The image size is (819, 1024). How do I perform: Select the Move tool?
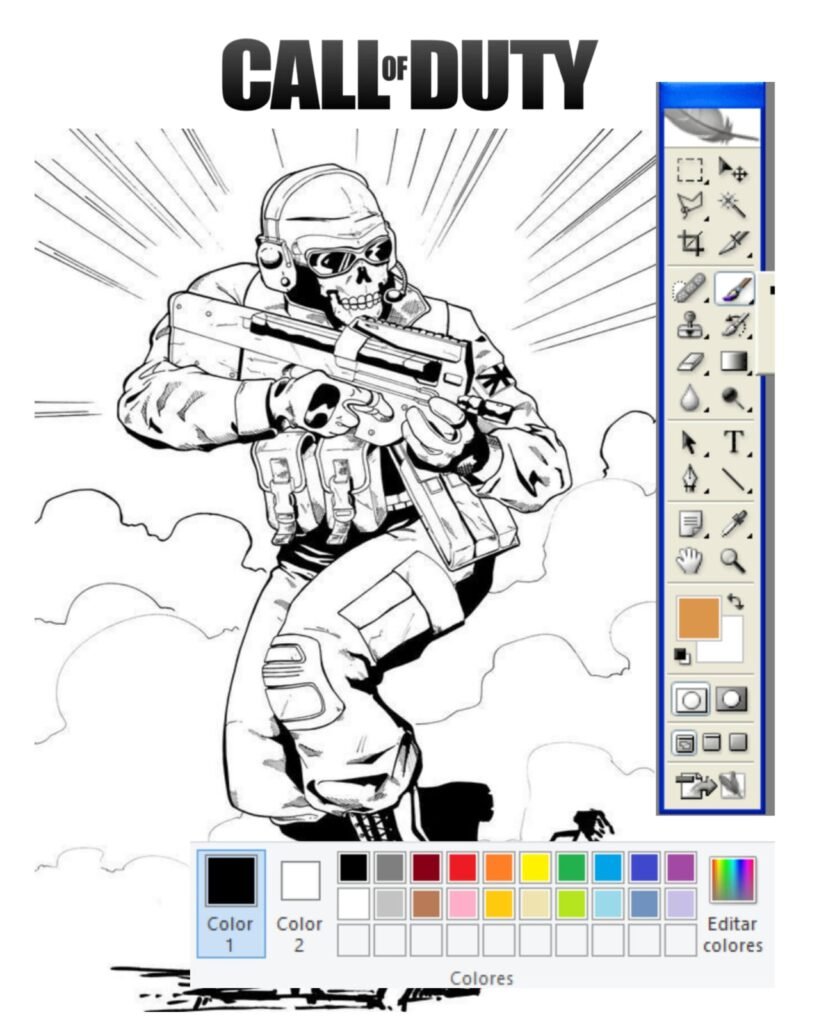(x=733, y=169)
